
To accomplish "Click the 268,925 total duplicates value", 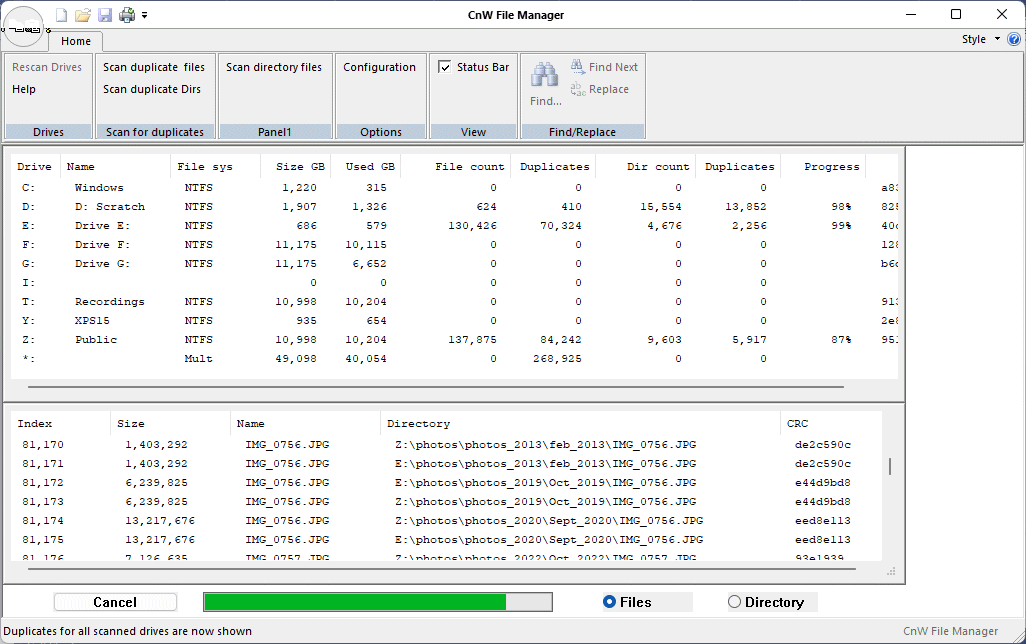I will pos(557,359).
